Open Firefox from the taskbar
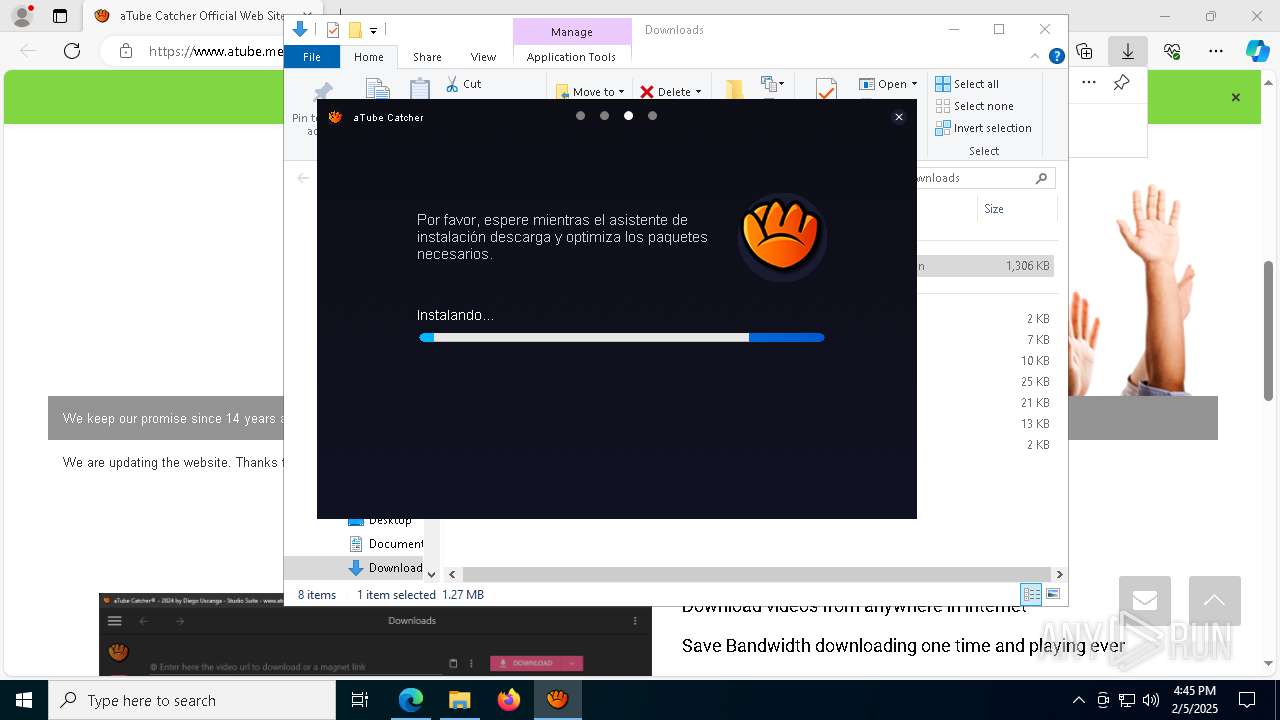This screenshot has width=1280, height=720. 509,700
